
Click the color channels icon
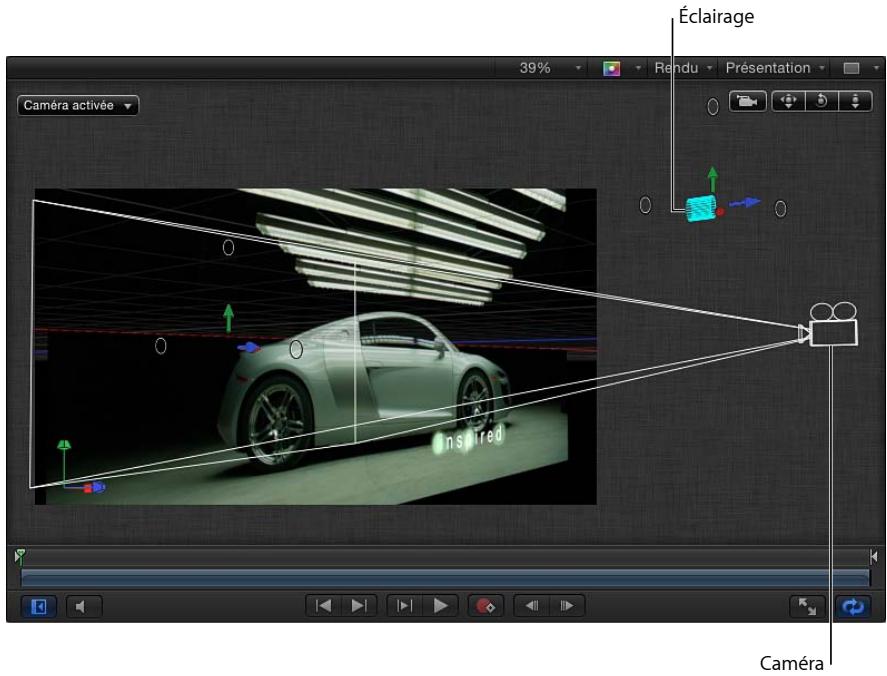(612, 68)
